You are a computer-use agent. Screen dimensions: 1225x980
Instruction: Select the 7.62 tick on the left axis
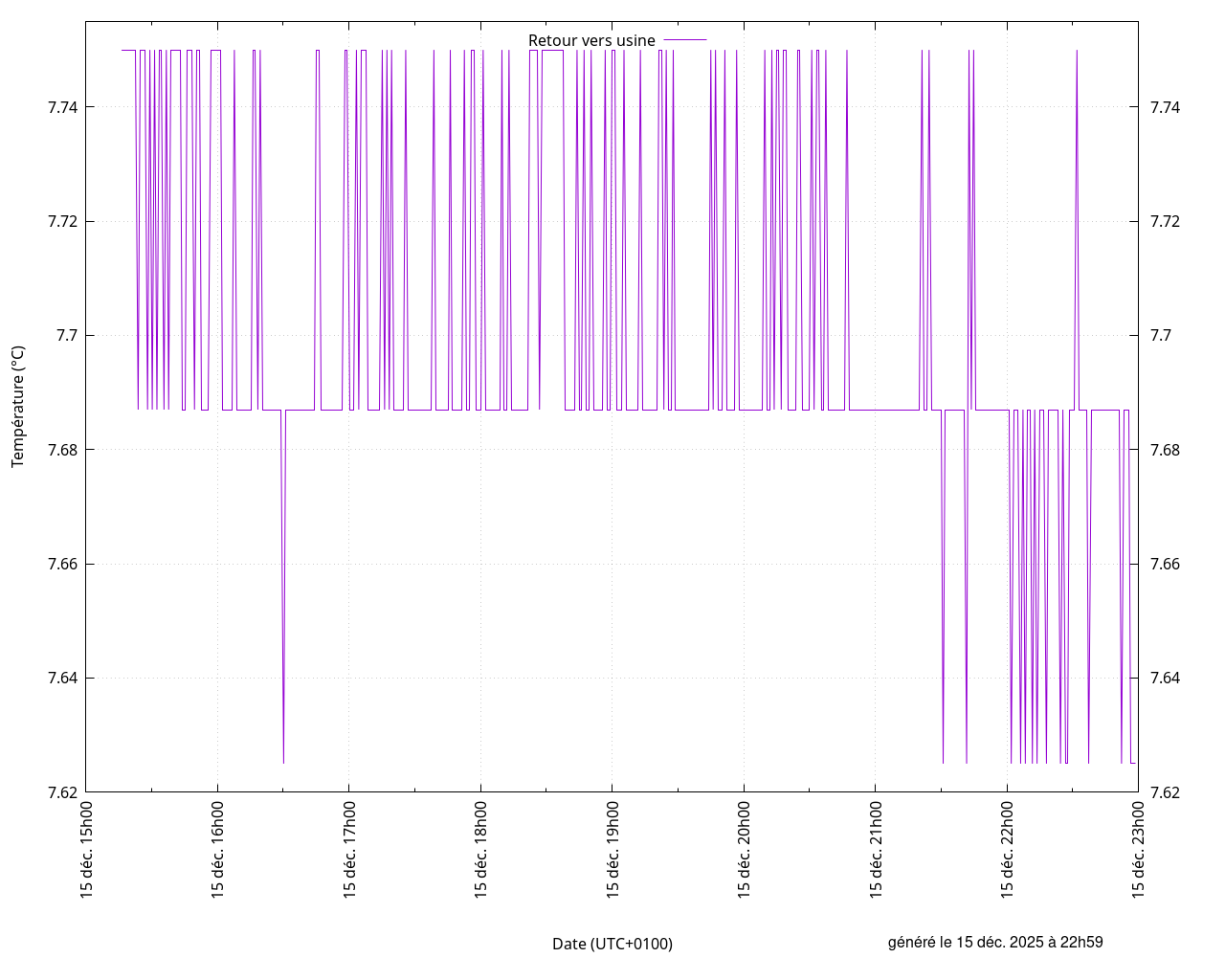[63, 792]
